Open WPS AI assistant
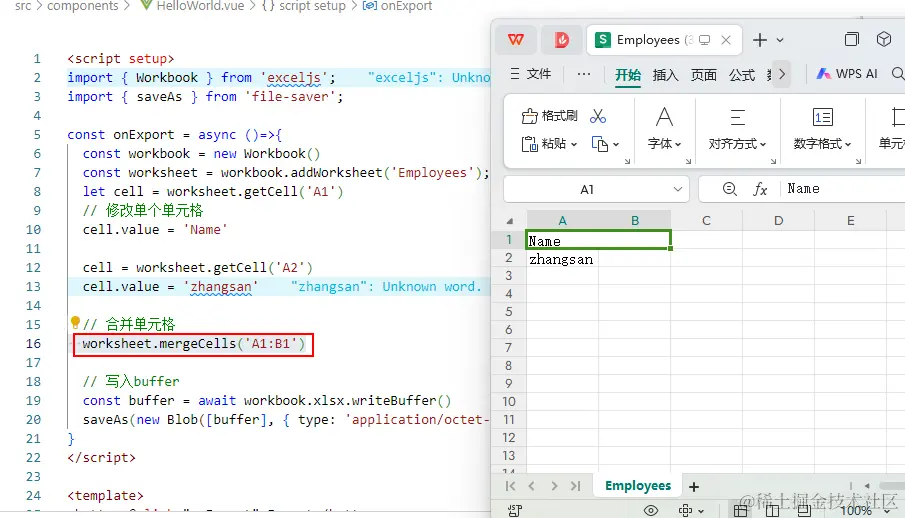Screen dimensions: 905x518 coord(847,74)
